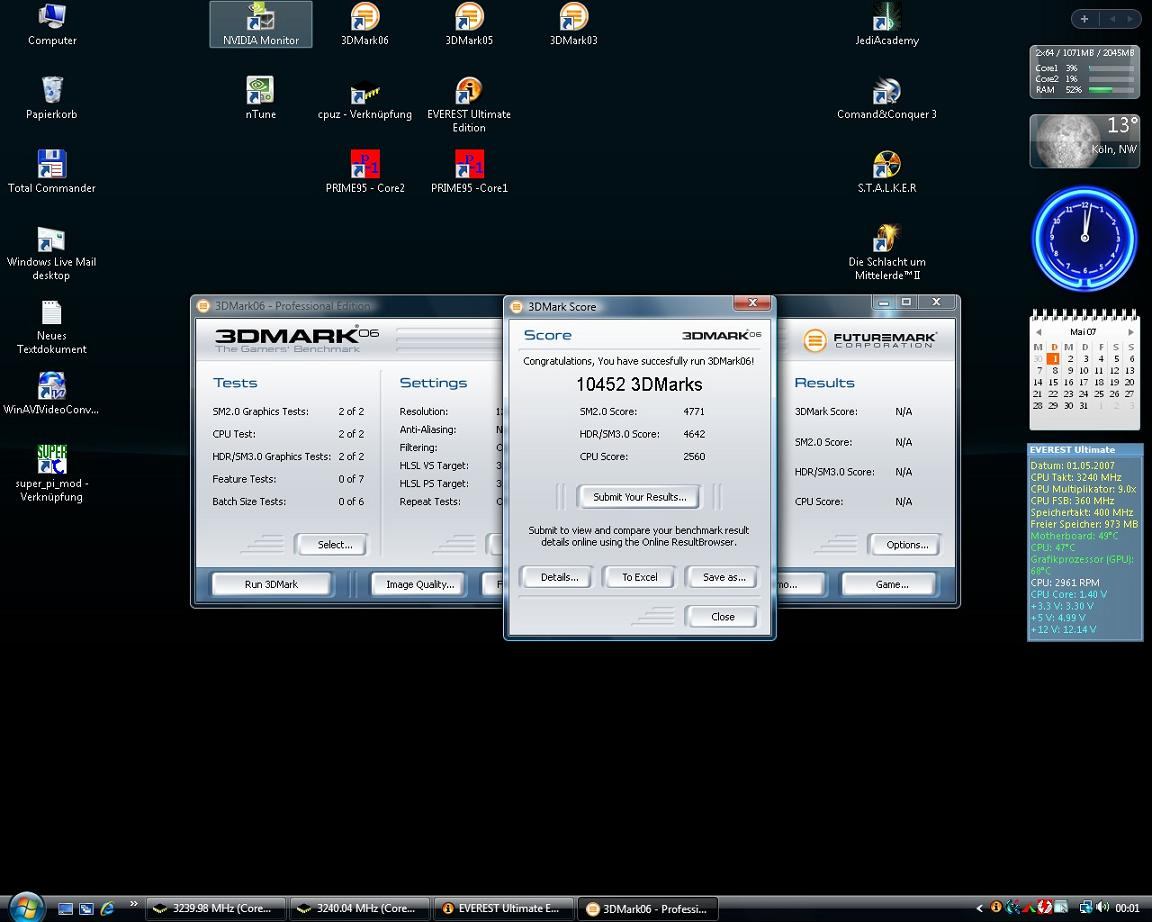This screenshot has height=922, width=1152.
Task: Select the cpuz - Verknüpfung icon
Action: (x=364, y=101)
